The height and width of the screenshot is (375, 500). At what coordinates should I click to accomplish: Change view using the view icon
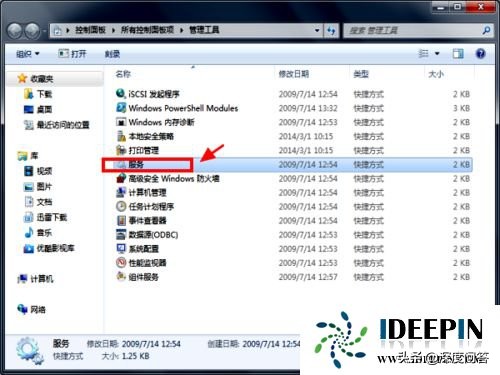pyautogui.click(x=423, y=54)
